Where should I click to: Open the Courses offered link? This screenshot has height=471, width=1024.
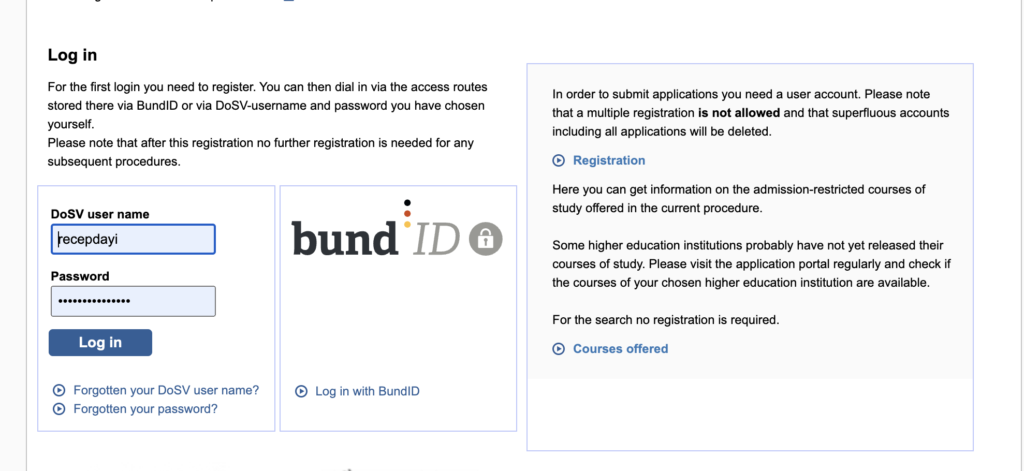click(x=620, y=349)
